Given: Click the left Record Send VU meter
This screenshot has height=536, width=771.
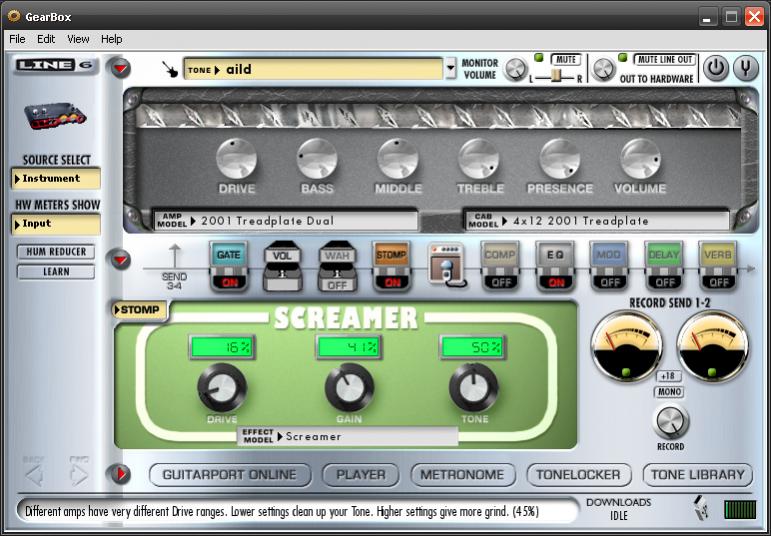Looking at the screenshot, I should 626,347.
